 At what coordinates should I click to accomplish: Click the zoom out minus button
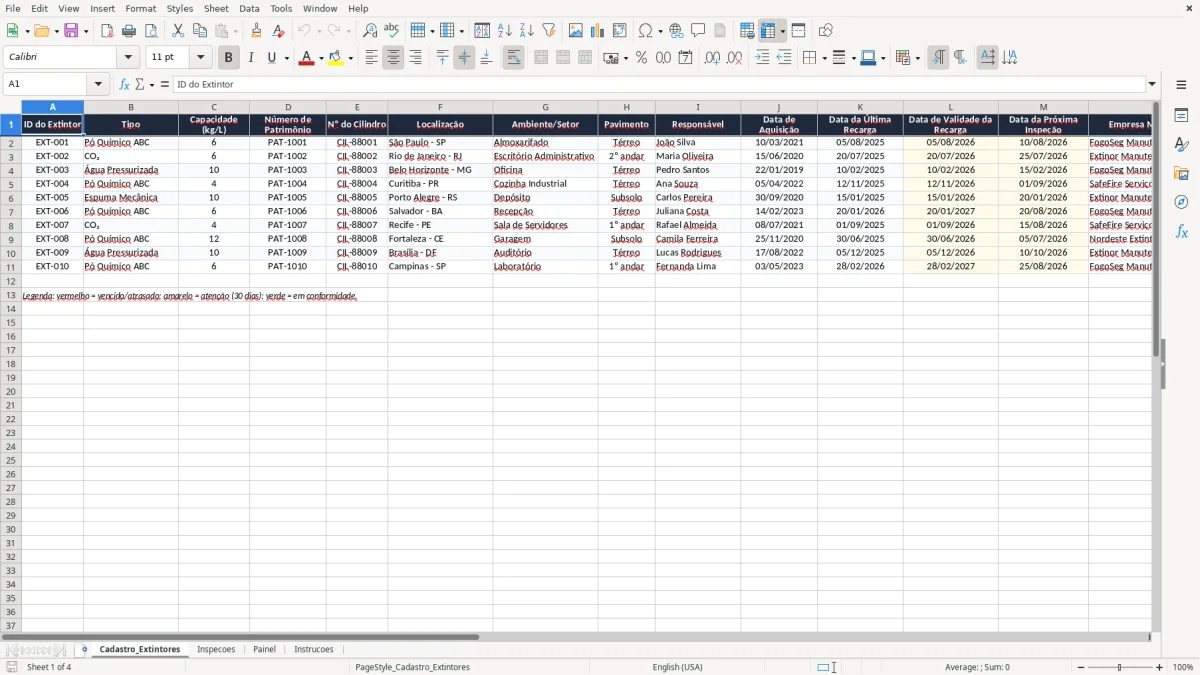click(x=1081, y=667)
